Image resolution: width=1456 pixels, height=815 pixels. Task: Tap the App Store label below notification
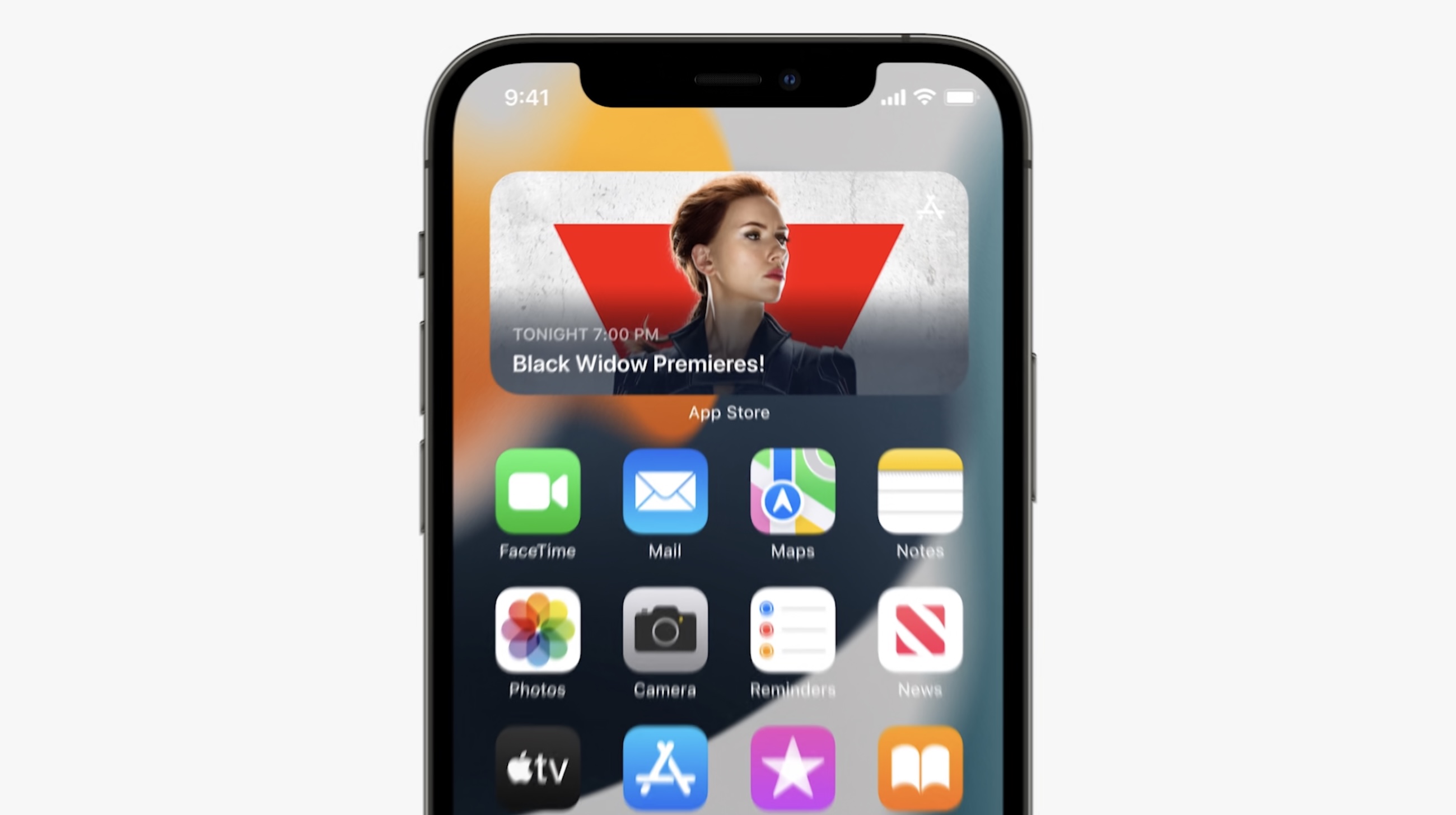[727, 412]
